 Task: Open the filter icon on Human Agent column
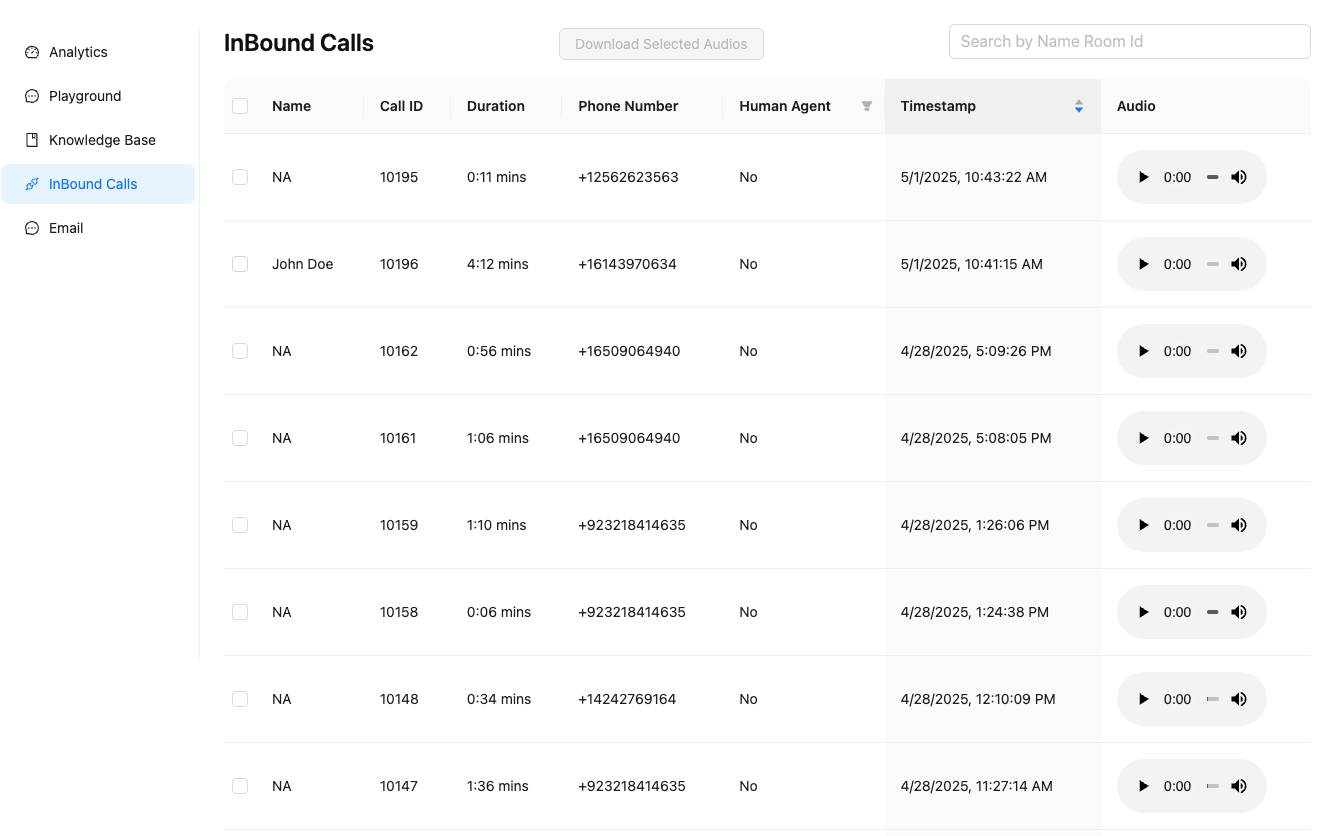(866, 106)
